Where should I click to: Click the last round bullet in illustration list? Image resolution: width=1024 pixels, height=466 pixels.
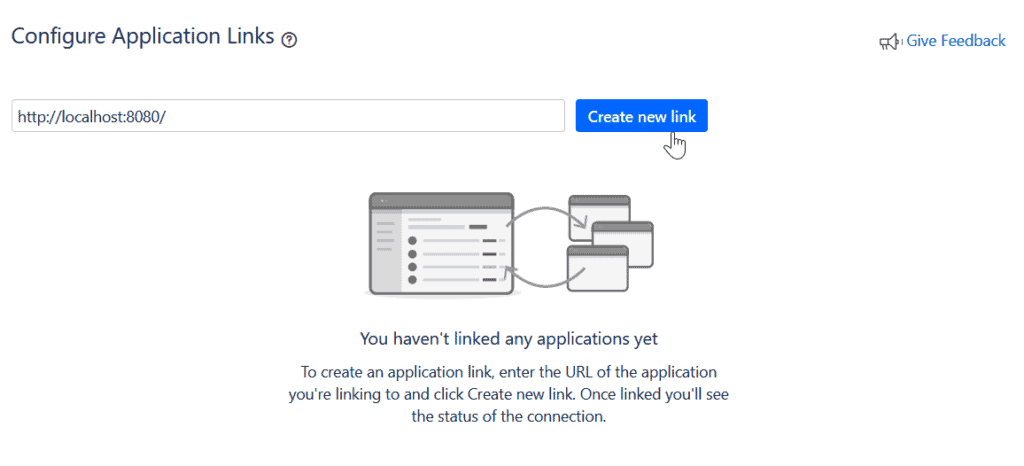(x=412, y=281)
